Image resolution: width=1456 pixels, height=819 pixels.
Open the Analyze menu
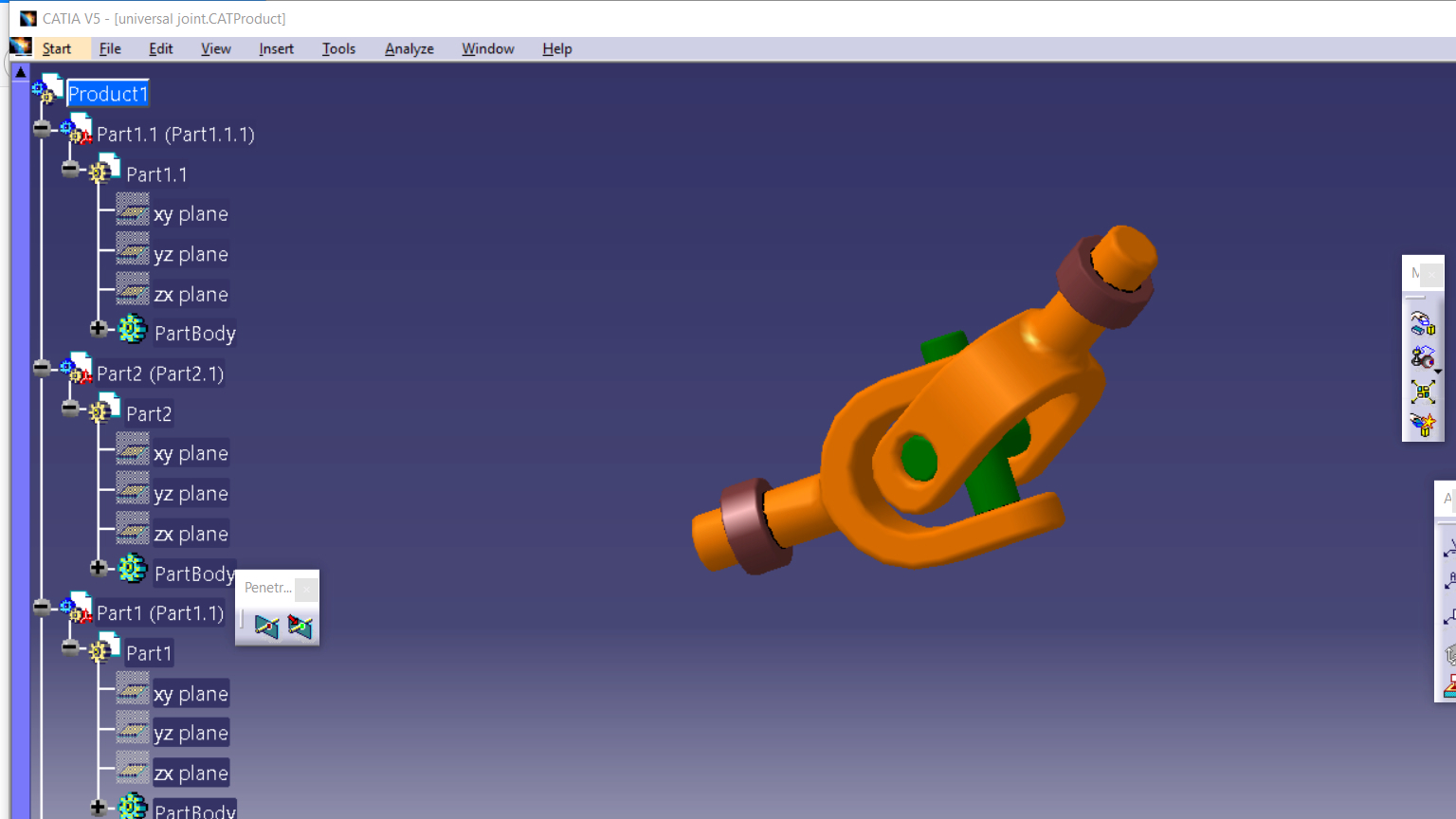pos(409,49)
